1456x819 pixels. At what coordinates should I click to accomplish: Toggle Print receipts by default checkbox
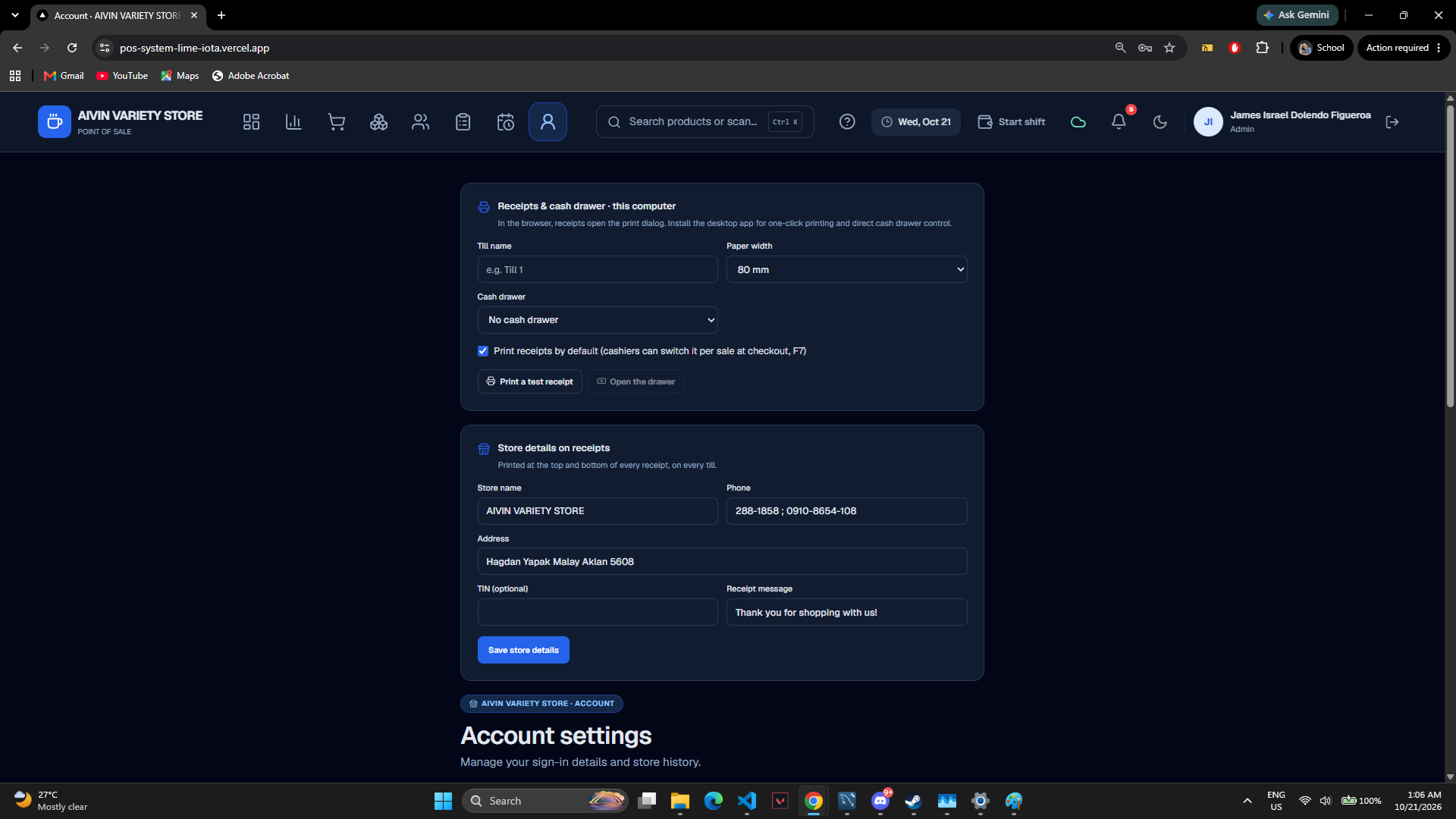click(483, 351)
